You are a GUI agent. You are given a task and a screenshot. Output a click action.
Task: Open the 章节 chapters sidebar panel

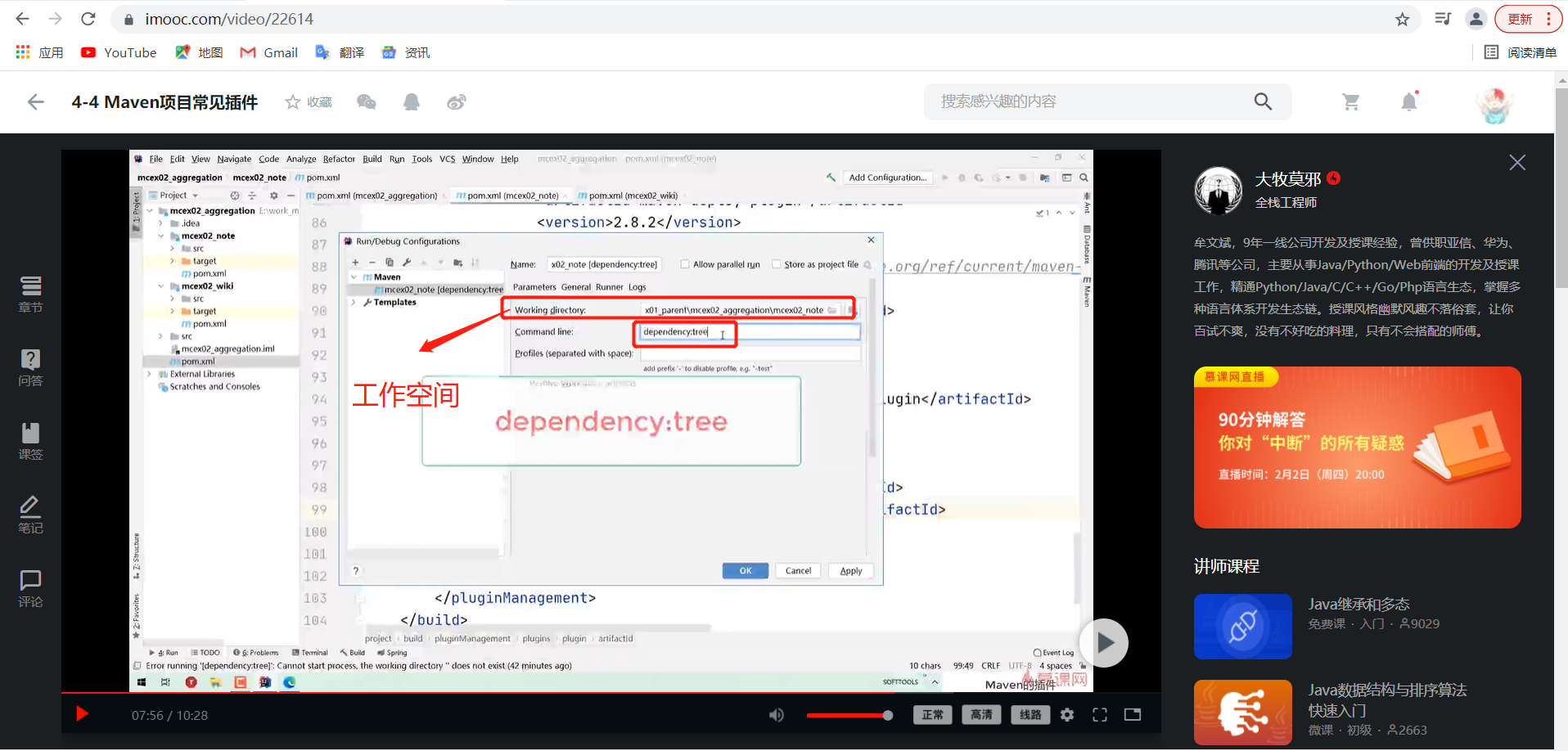[x=30, y=295]
